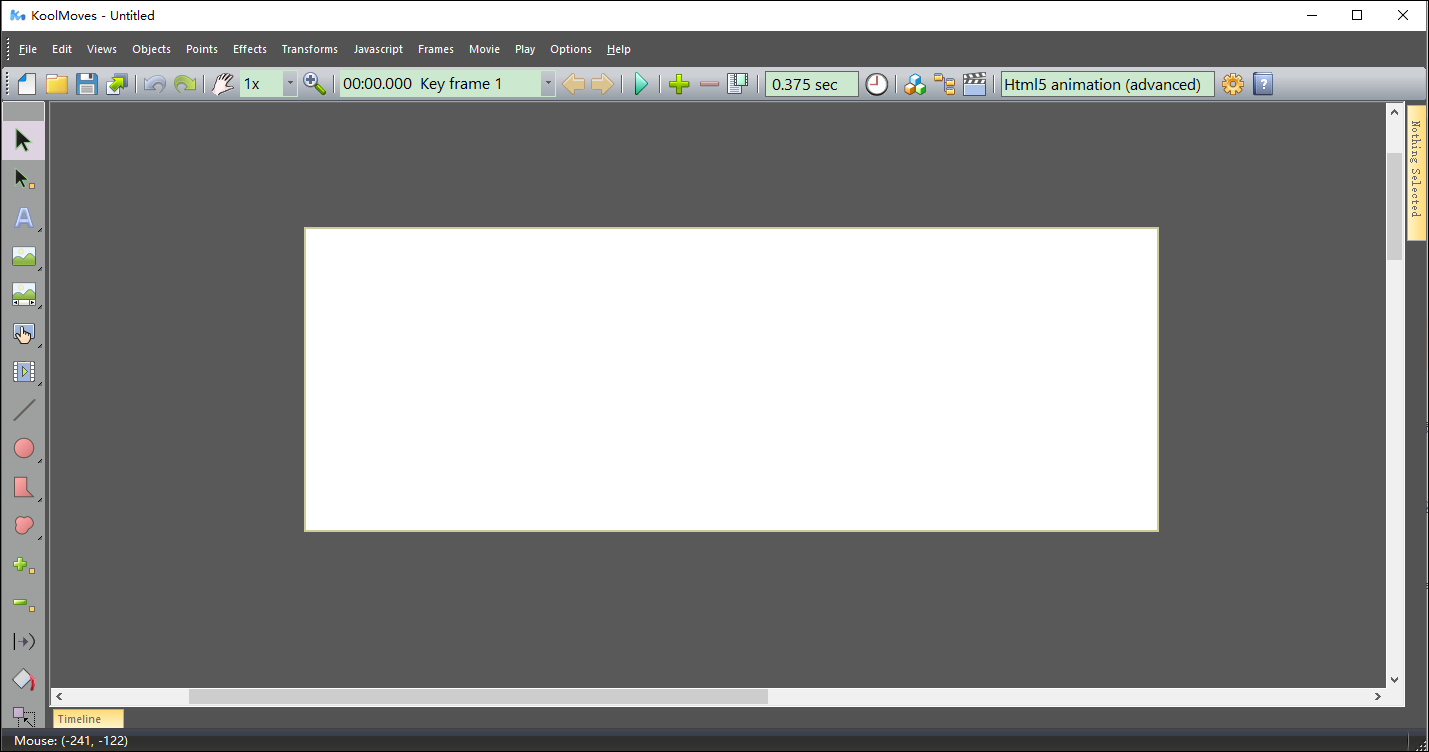
Task: Click the vertical scrollbar thumb
Action: click(x=1395, y=207)
